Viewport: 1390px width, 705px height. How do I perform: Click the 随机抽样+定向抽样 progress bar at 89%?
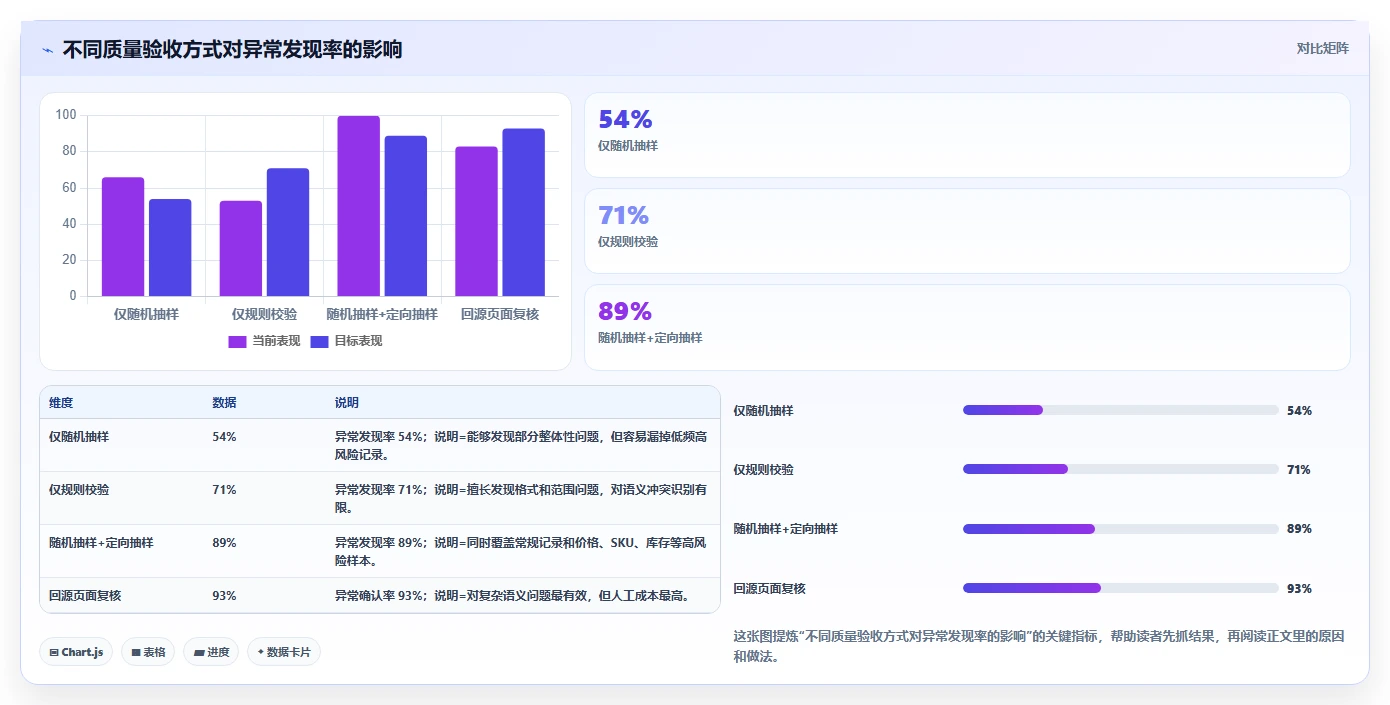(x=1121, y=529)
